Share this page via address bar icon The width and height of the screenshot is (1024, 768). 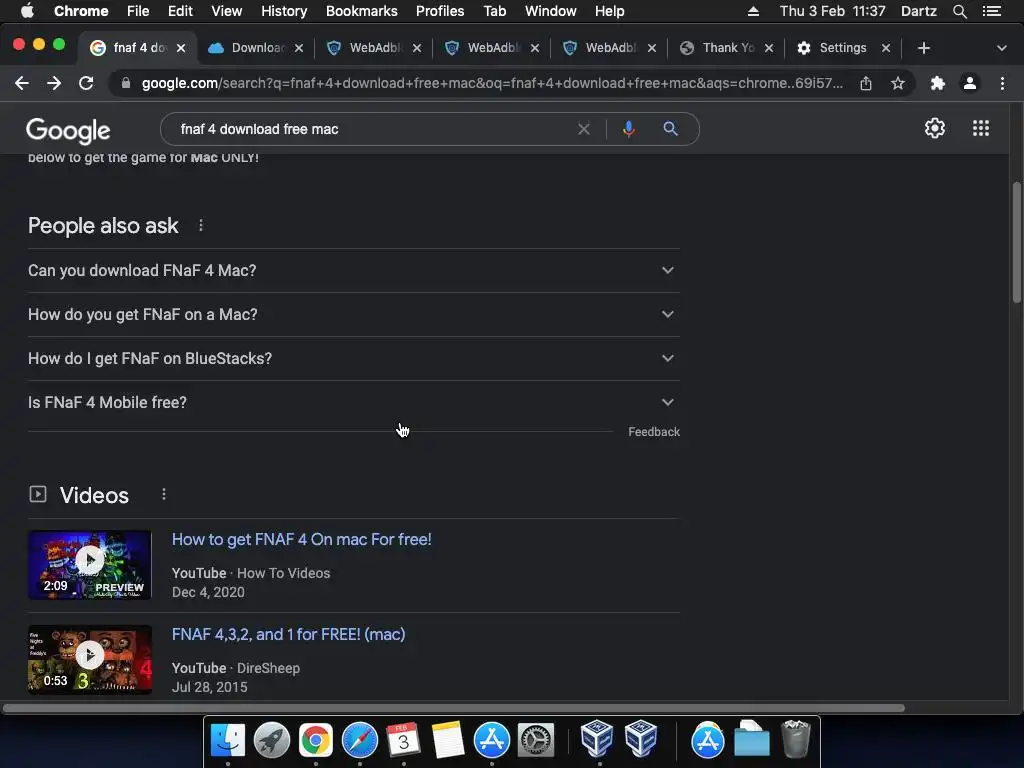(x=866, y=83)
